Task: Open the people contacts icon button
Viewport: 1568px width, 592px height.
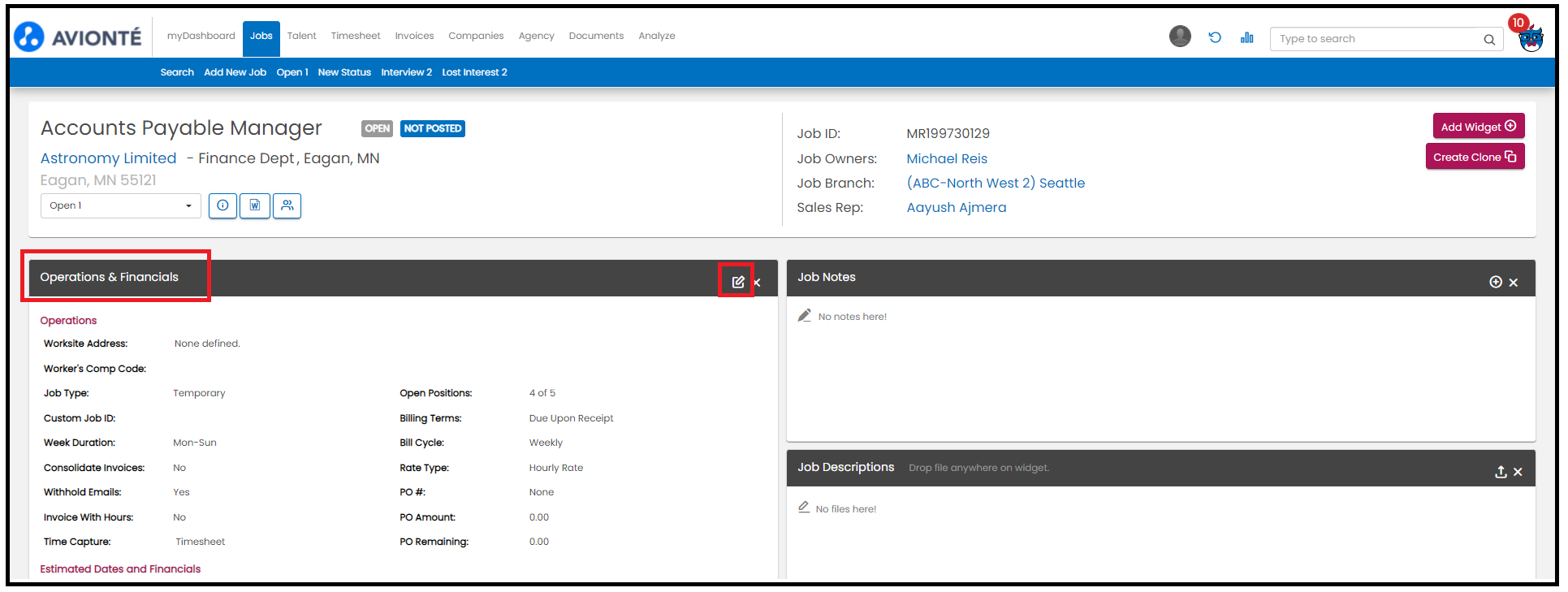Action: click(287, 205)
